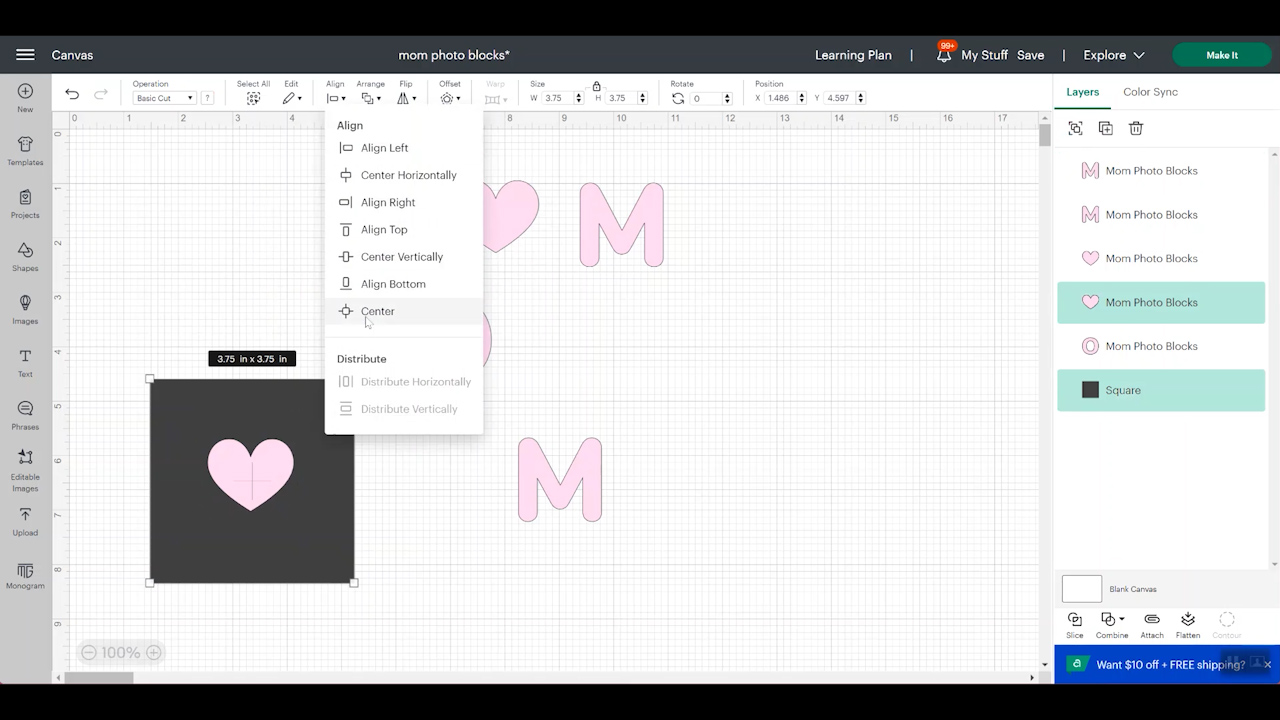1280x720 pixels.
Task: Open the Edit dropdown
Action: pos(292,98)
